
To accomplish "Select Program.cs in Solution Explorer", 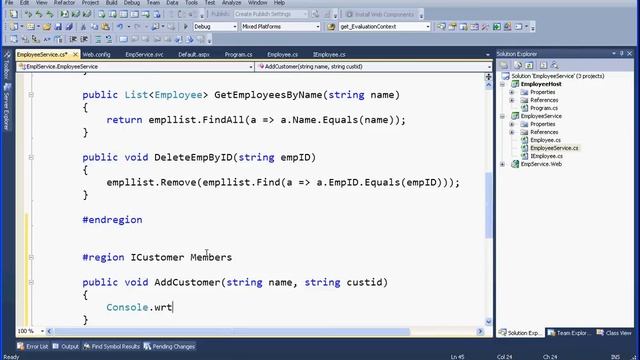I will (544, 108).
